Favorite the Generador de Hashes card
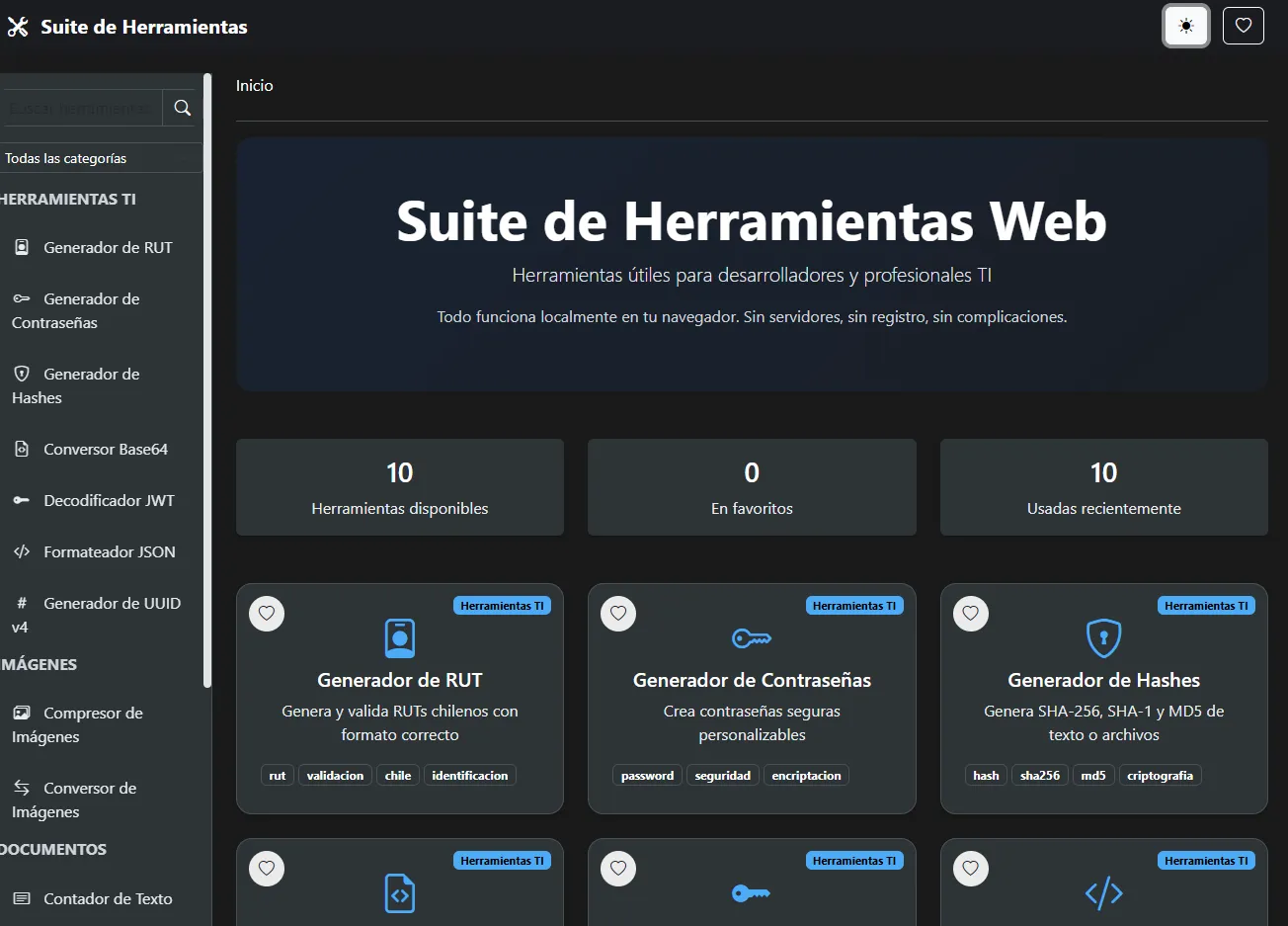Screen dimensions: 1288x926 [x=971, y=613]
